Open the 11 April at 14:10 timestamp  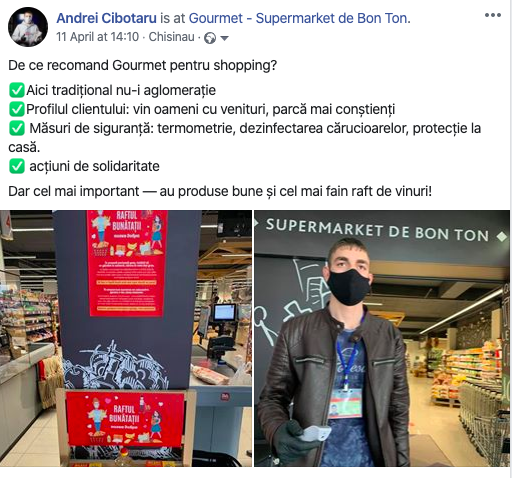click(x=97, y=37)
